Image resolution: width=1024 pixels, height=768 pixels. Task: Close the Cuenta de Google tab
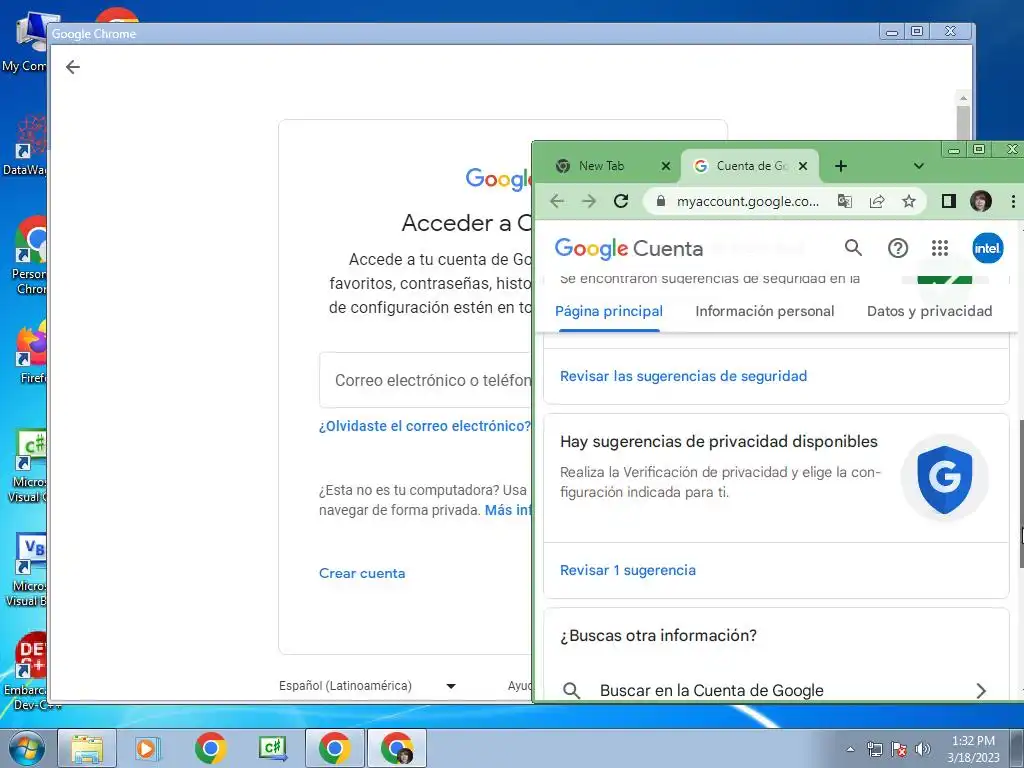803,166
